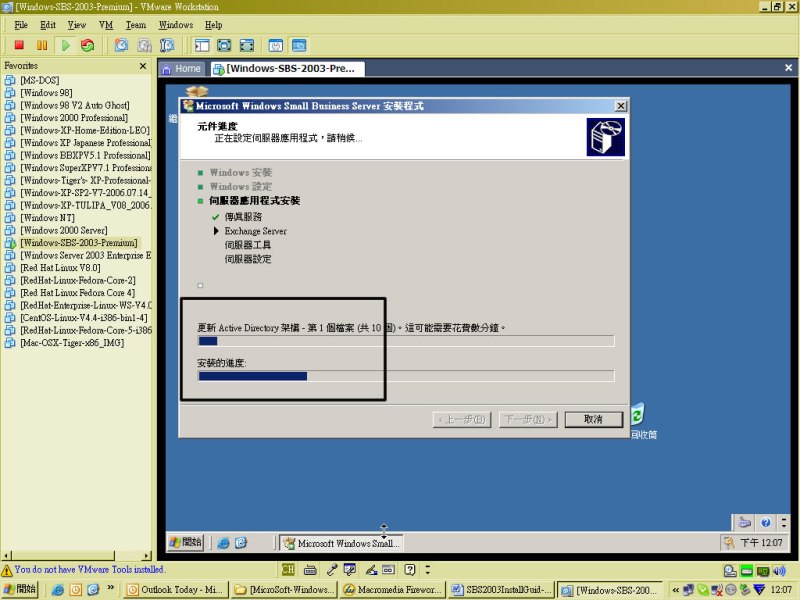The width and height of the screenshot is (800, 600).
Task: Open the Team menu
Action: tap(136, 24)
